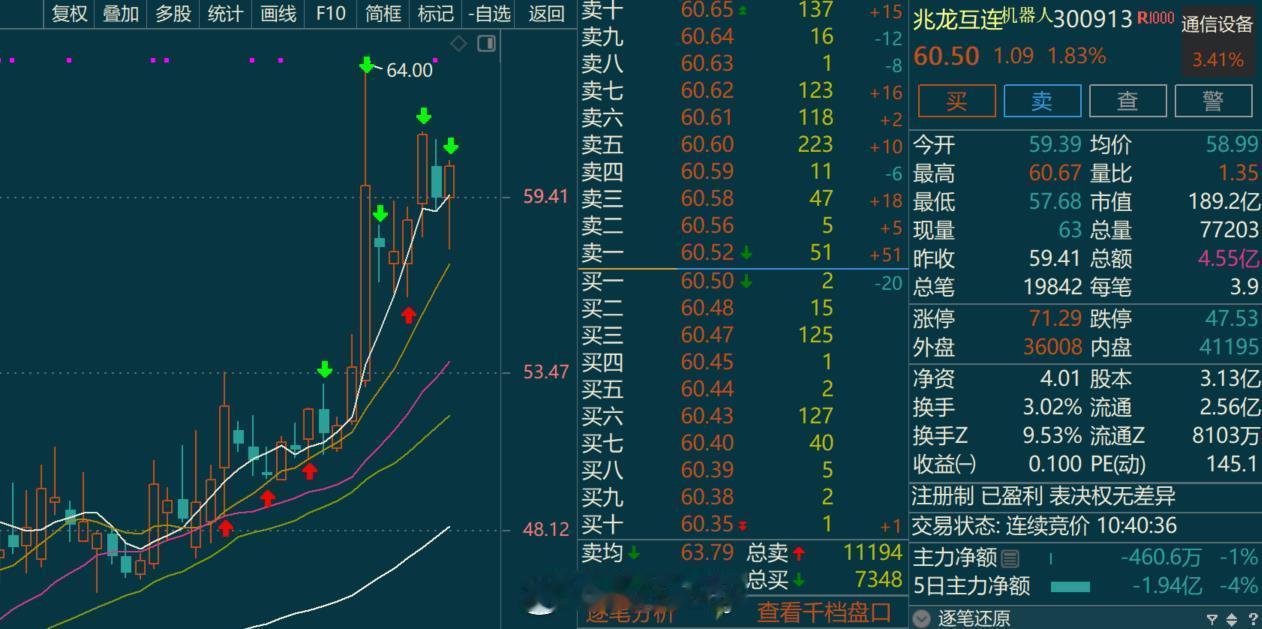The image size is (1262, 629).
Task: Select the 卖一 price 60.52
Action: (x=707, y=253)
